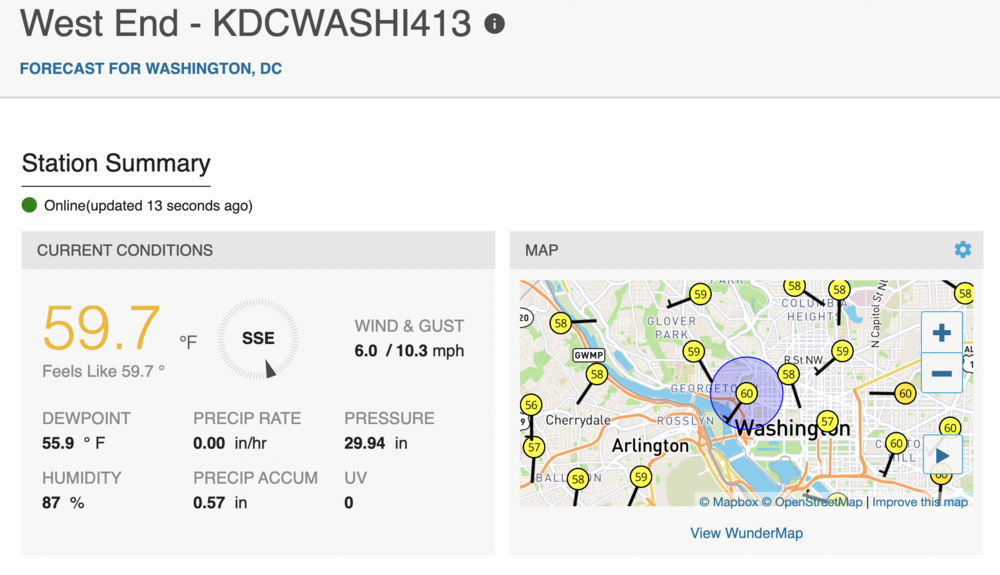Click the MAP panel header label
Image resolution: width=1000 pixels, height=575 pixels.
[x=541, y=250]
